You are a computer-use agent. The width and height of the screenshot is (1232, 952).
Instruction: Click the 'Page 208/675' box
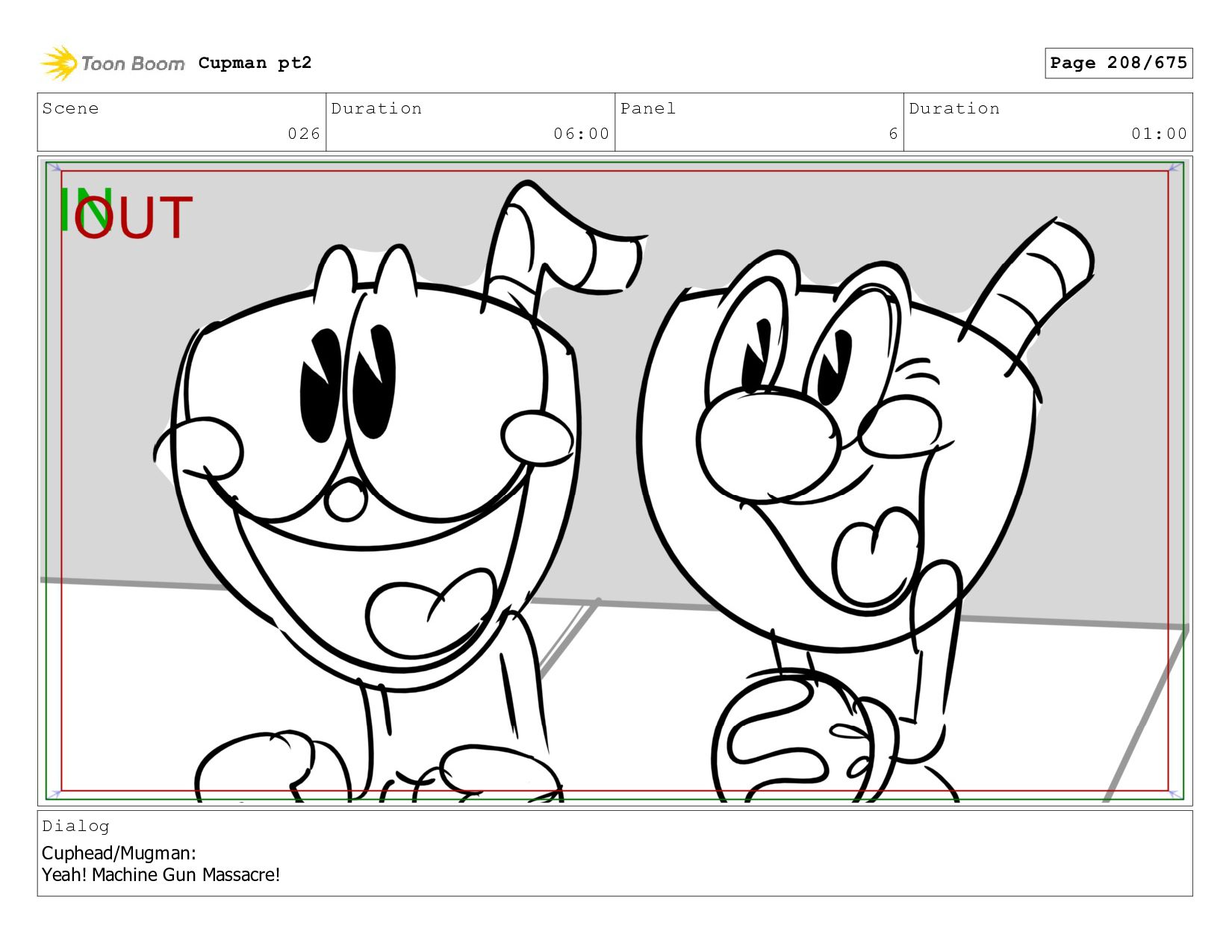point(1119,63)
